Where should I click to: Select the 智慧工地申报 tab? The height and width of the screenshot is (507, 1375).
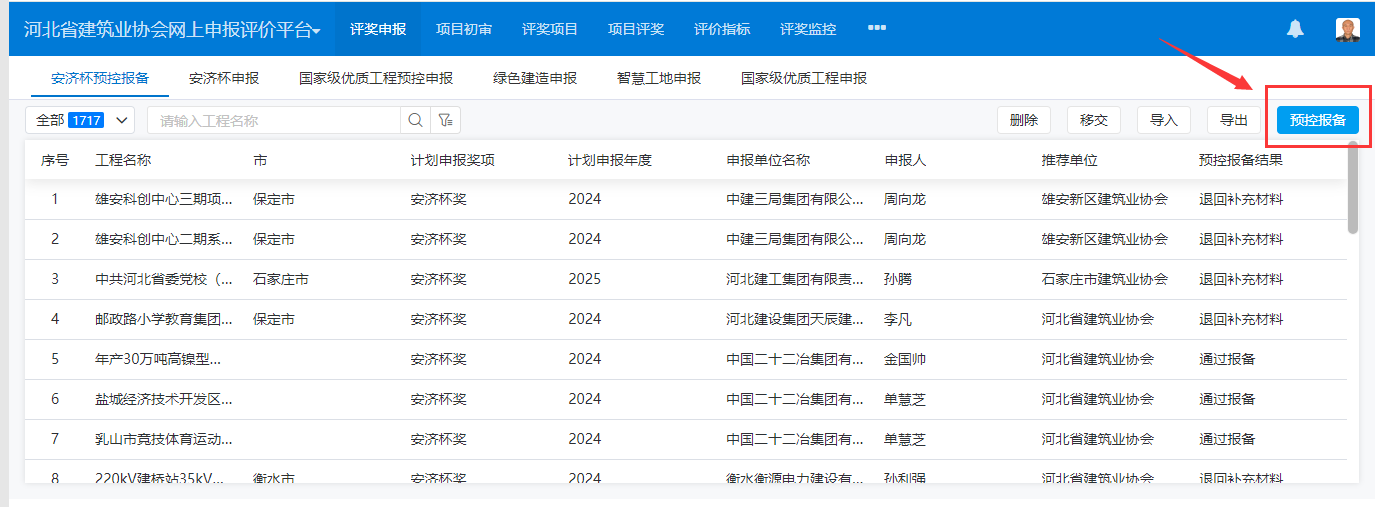[659, 78]
